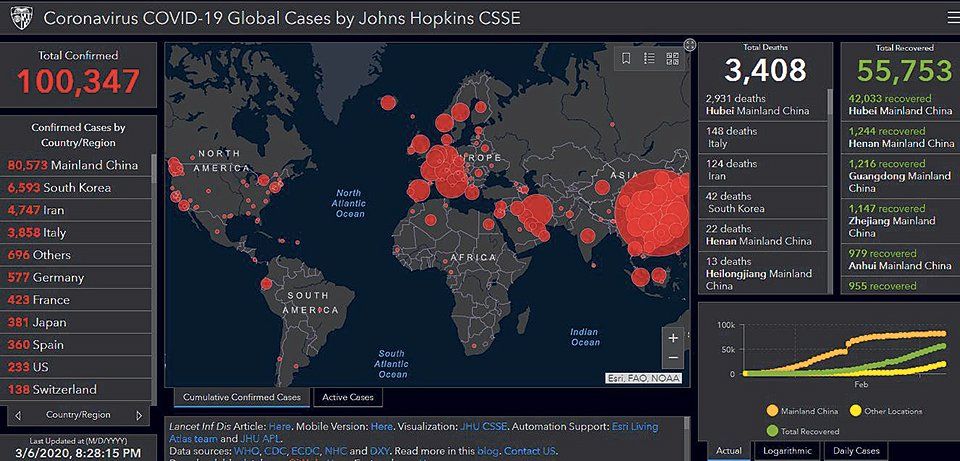Select 4,747 Iran row
Image resolution: width=960 pixels, height=461 pixels.
coord(75,210)
